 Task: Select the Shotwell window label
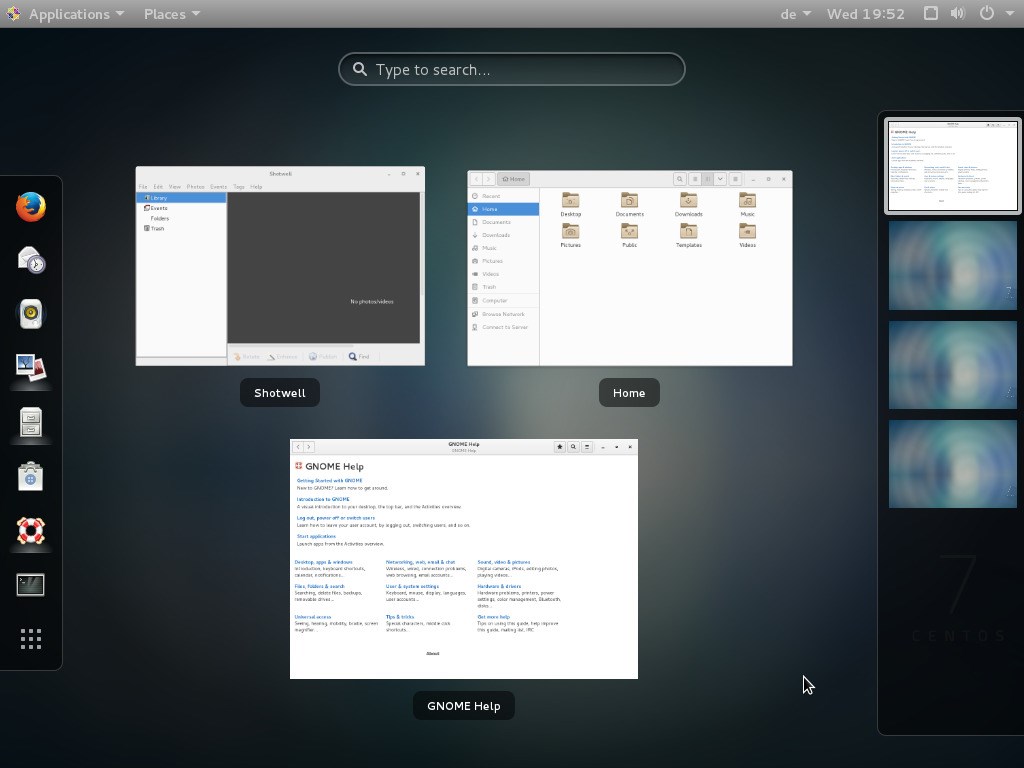click(280, 392)
